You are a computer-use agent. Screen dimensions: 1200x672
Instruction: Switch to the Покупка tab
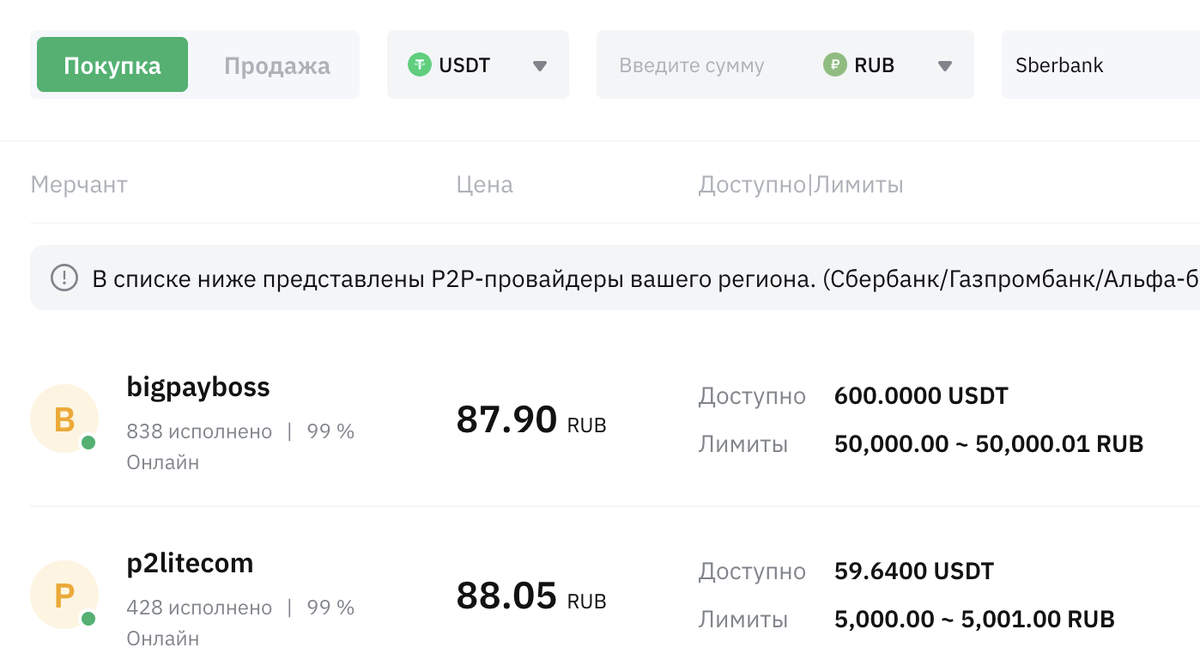click(112, 65)
